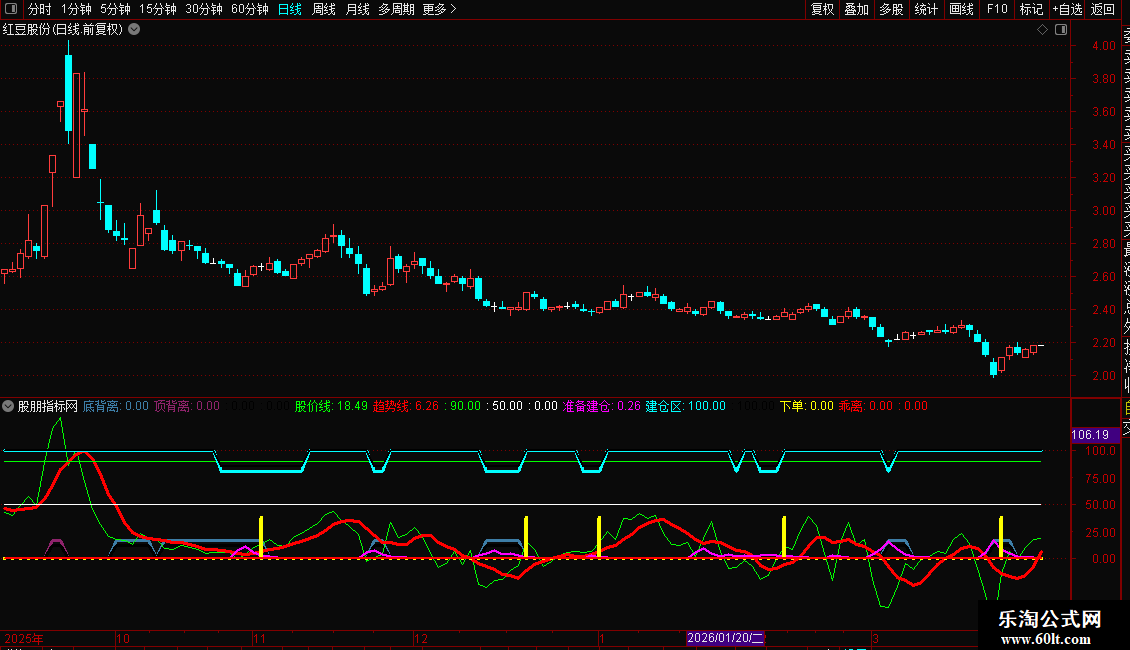Open the 分时 intraday tab
The width and height of the screenshot is (1130, 650).
(x=39, y=10)
